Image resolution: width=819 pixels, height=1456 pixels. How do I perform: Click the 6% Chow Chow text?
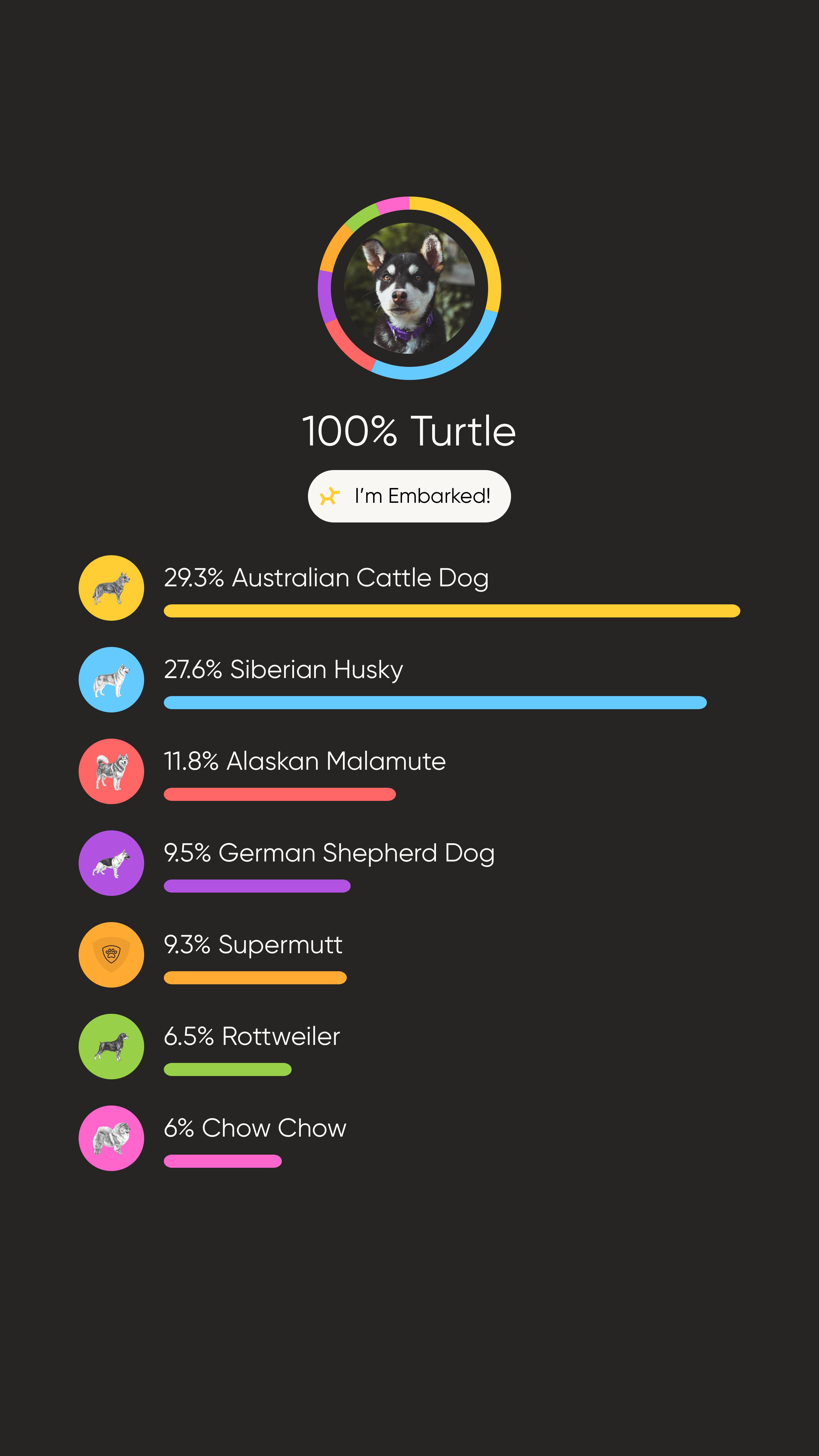pos(255,1128)
